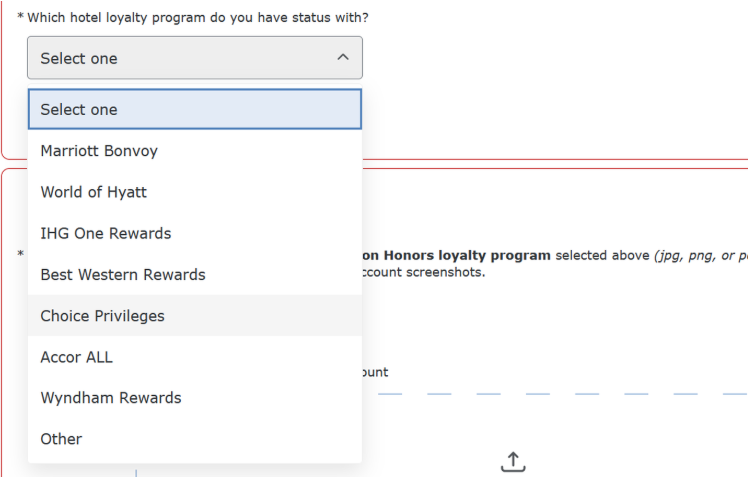Click 'selected above' text in upload instructions
748x477 pixels.
(603, 255)
